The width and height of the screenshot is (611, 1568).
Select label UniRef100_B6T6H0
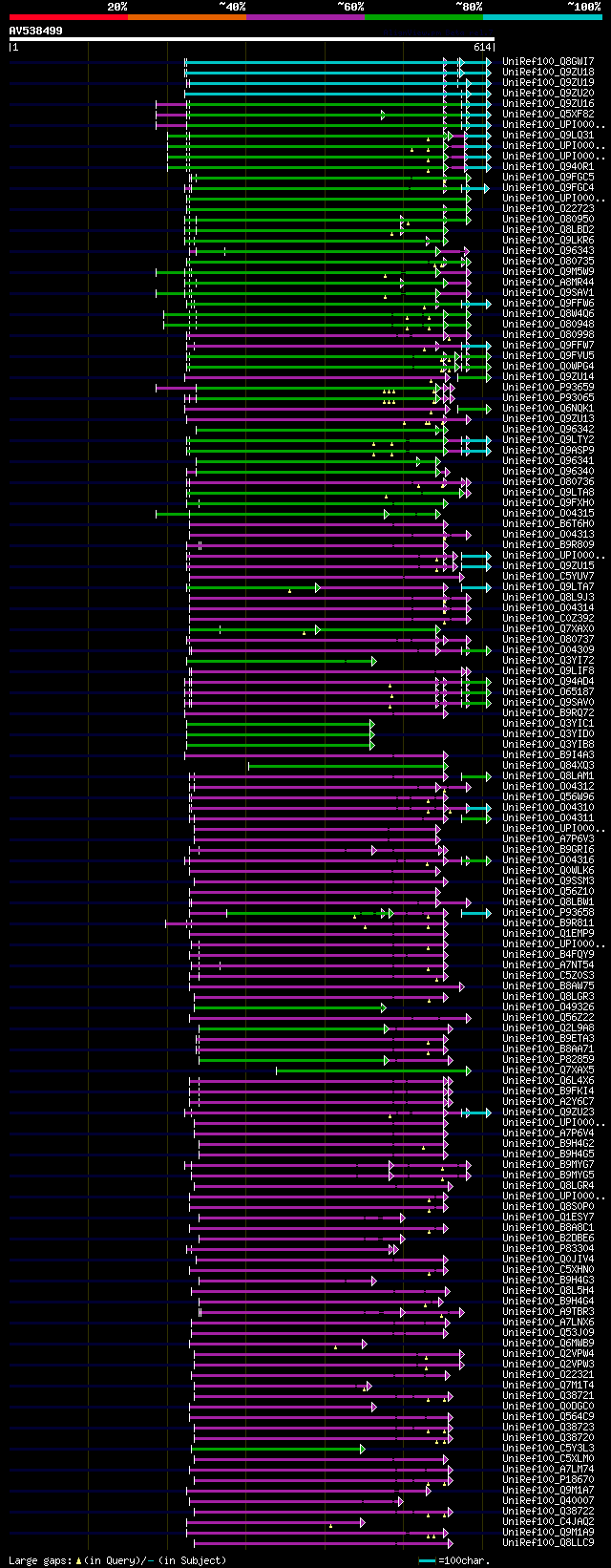coord(548,523)
